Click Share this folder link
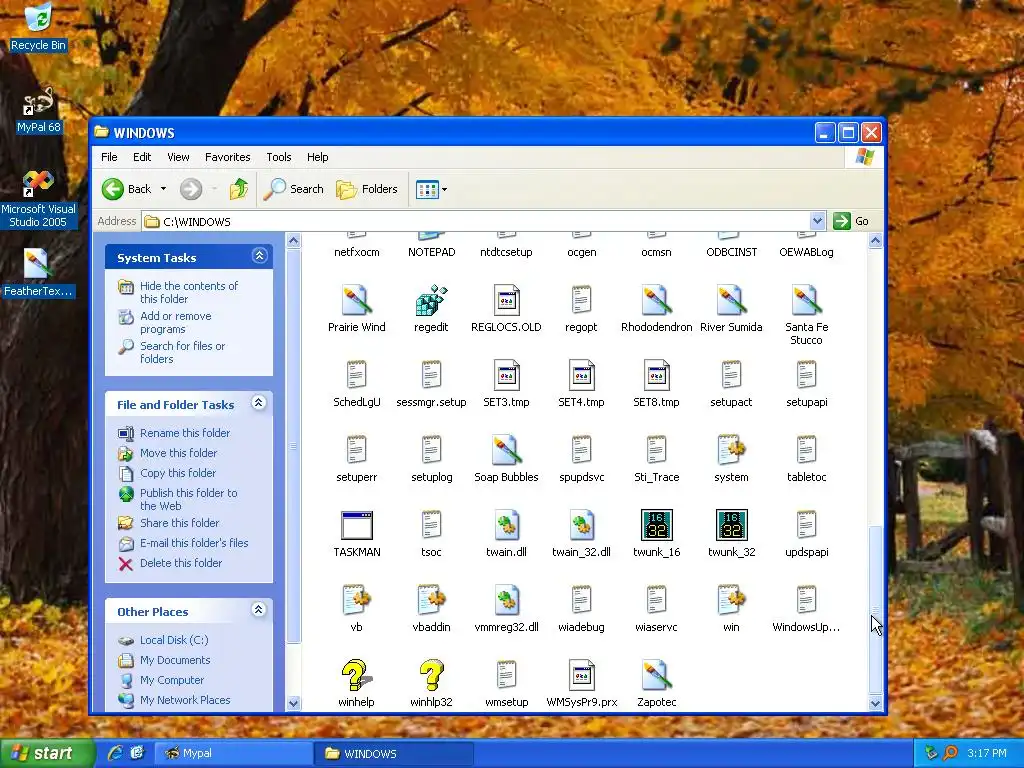 [180, 523]
